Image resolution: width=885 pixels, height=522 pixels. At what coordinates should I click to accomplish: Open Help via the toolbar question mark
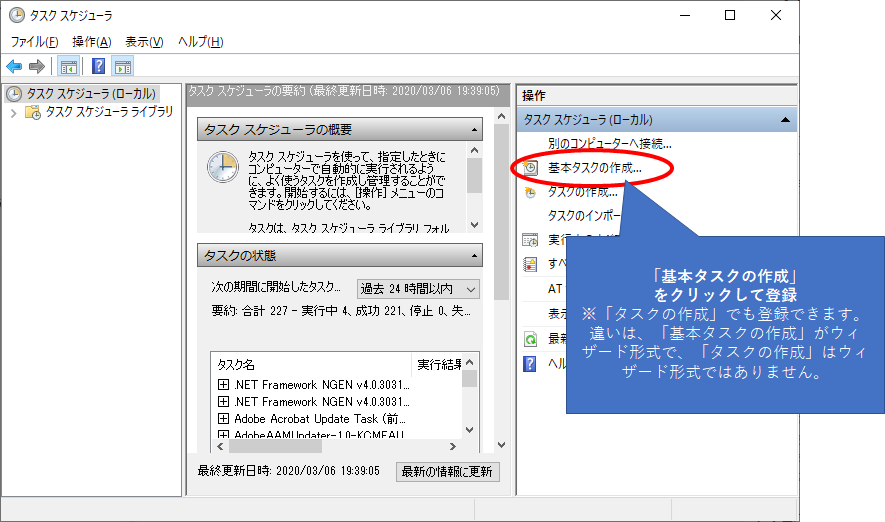98,67
